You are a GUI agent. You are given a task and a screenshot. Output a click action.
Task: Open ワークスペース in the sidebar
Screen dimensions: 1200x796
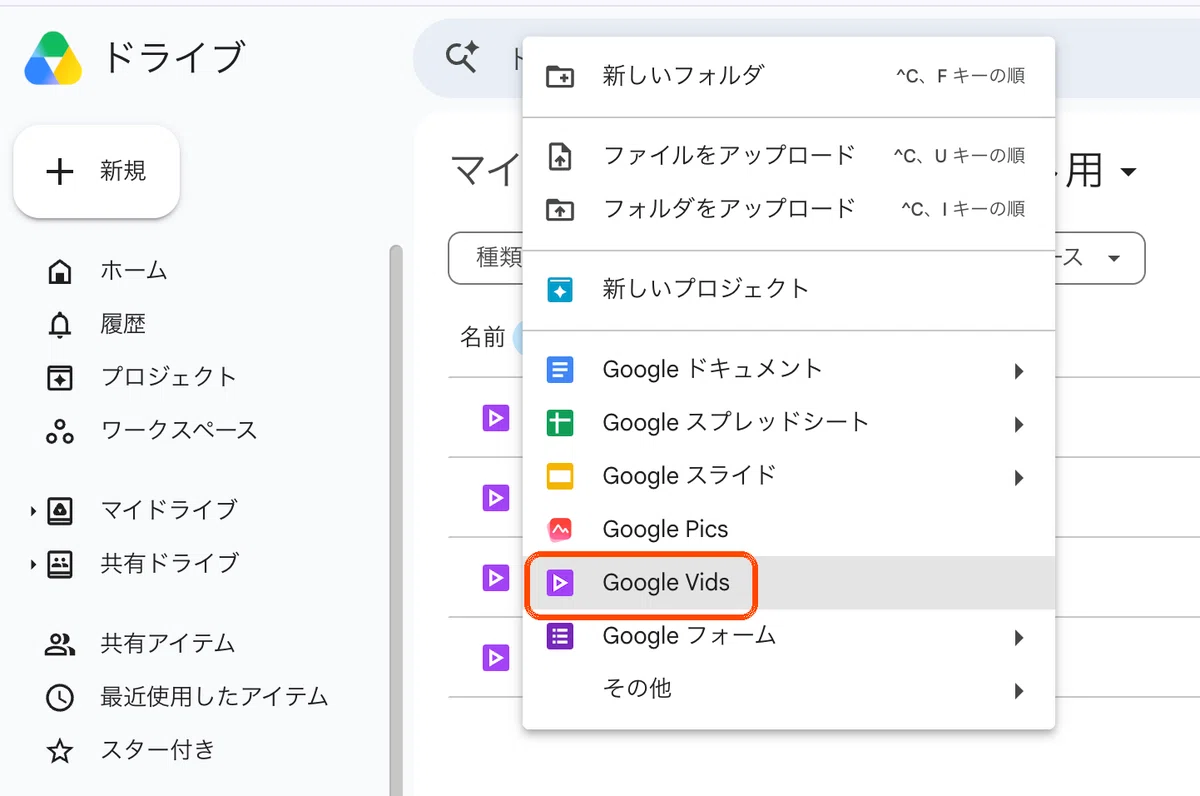point(179,431)
